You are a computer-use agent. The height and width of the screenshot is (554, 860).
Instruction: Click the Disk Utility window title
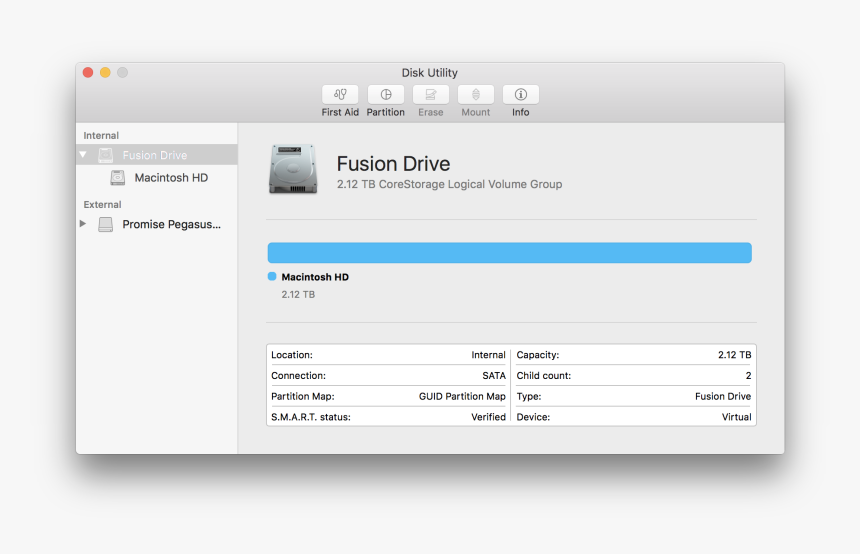coord(429,72)
